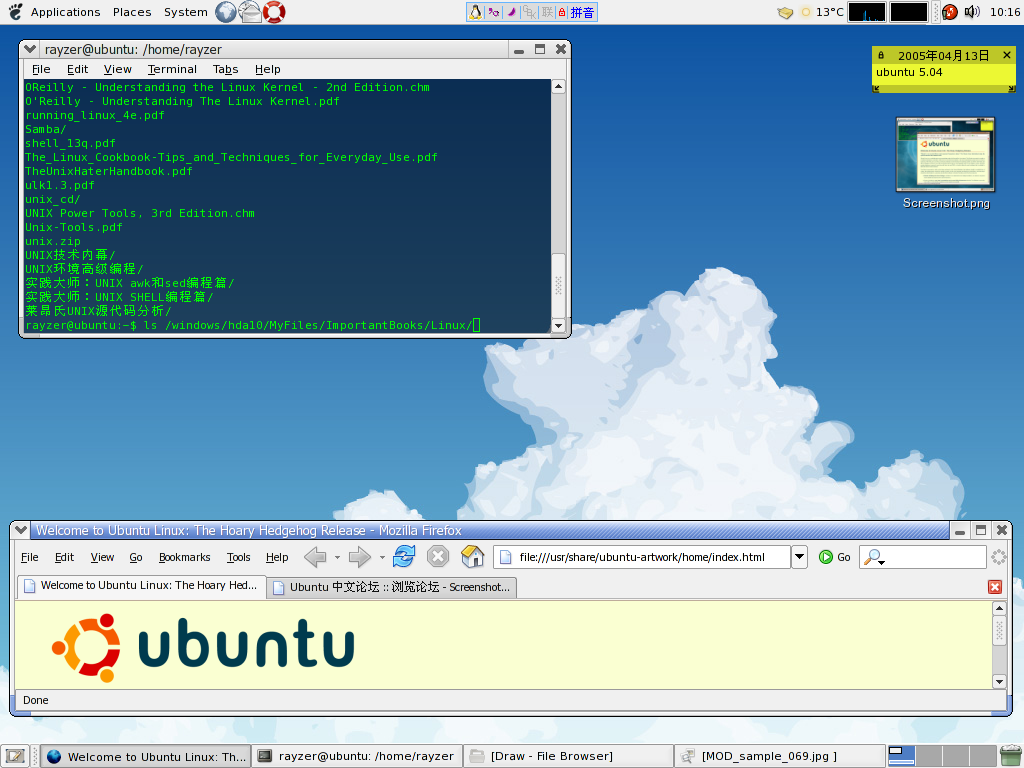Image resolution: width=1024 pixels, height=768 pixels.
Task: Click the ubuntu 5.04 sticky note text
Action: coord(908,72)
